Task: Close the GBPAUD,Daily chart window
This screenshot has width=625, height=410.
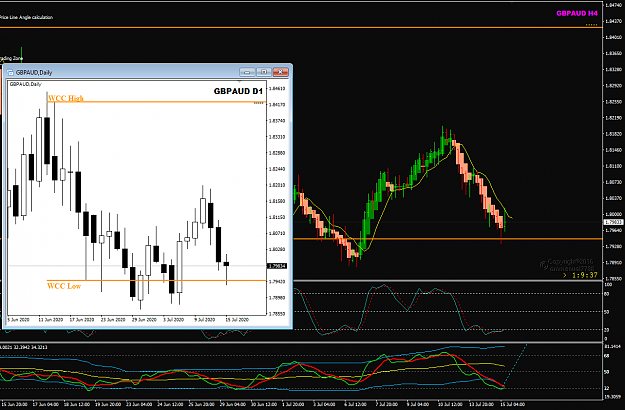Action: point(281,72)
